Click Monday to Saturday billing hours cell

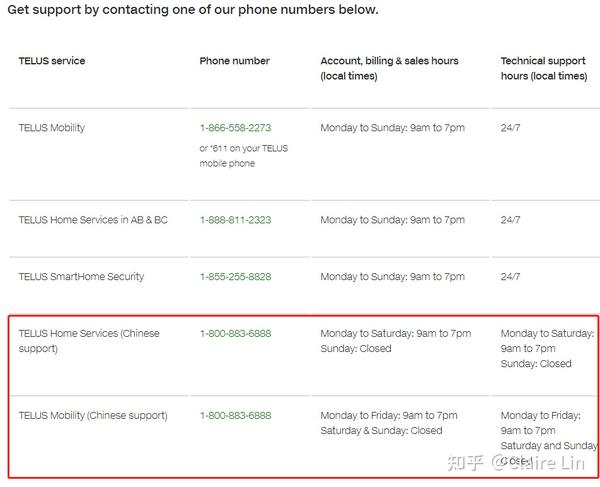tap(396, 341)
